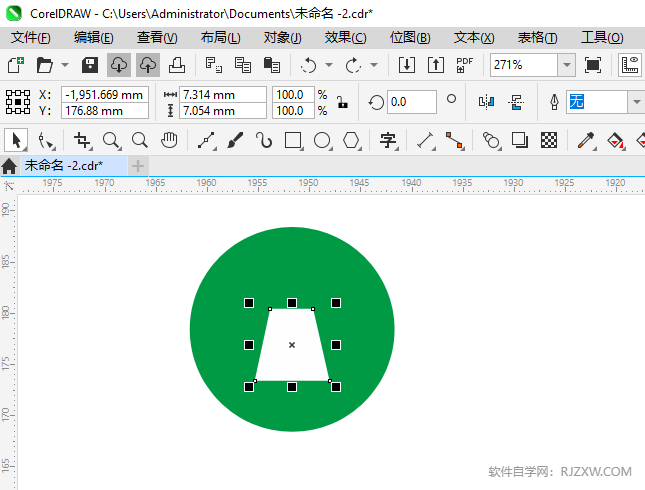Viewport: 645px width, 490px height.
Task: Select the Pan hand tool
Action: pos(169,141)
